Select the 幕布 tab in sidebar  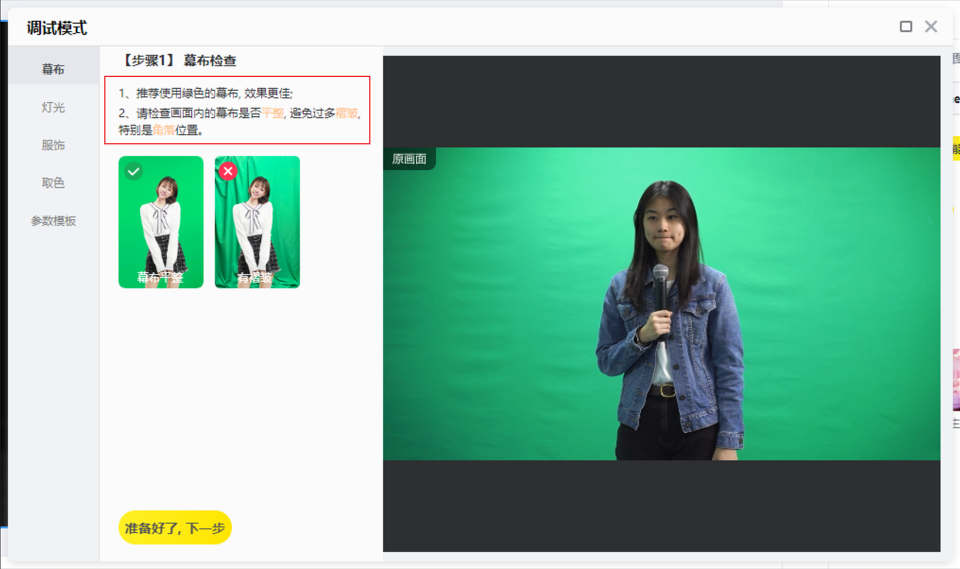pyautogui.click(x=53, y=69)
